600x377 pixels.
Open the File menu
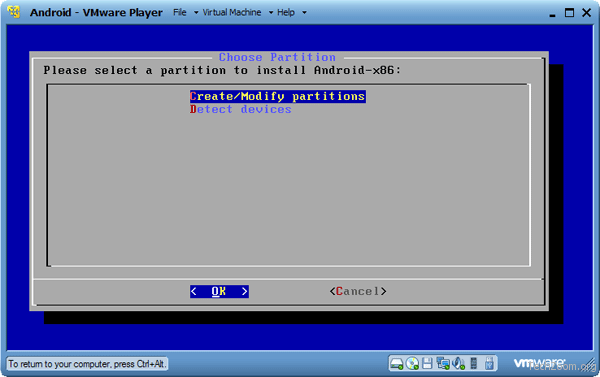180,12
